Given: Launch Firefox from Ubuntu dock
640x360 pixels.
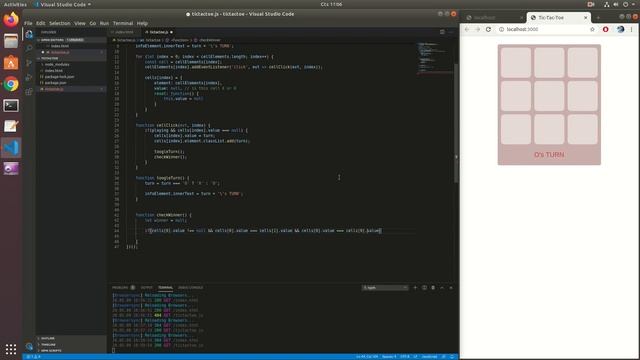Looking at the screenshot, I should (x=11, y=20).
